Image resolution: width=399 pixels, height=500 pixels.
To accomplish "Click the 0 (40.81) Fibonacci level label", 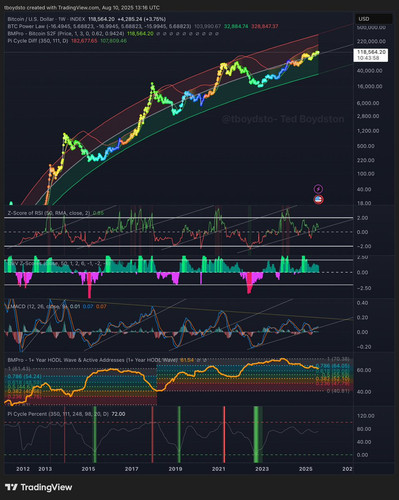I will pos(338,391).
